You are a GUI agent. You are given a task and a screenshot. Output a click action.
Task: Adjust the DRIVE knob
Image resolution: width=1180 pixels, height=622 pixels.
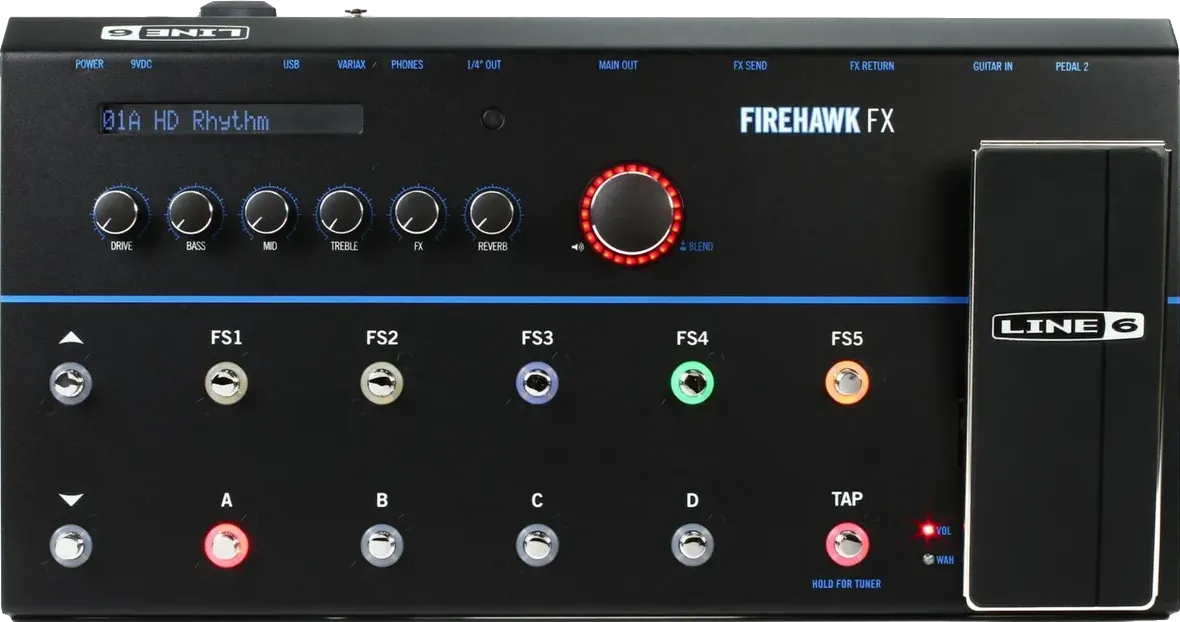click(119, 214)
